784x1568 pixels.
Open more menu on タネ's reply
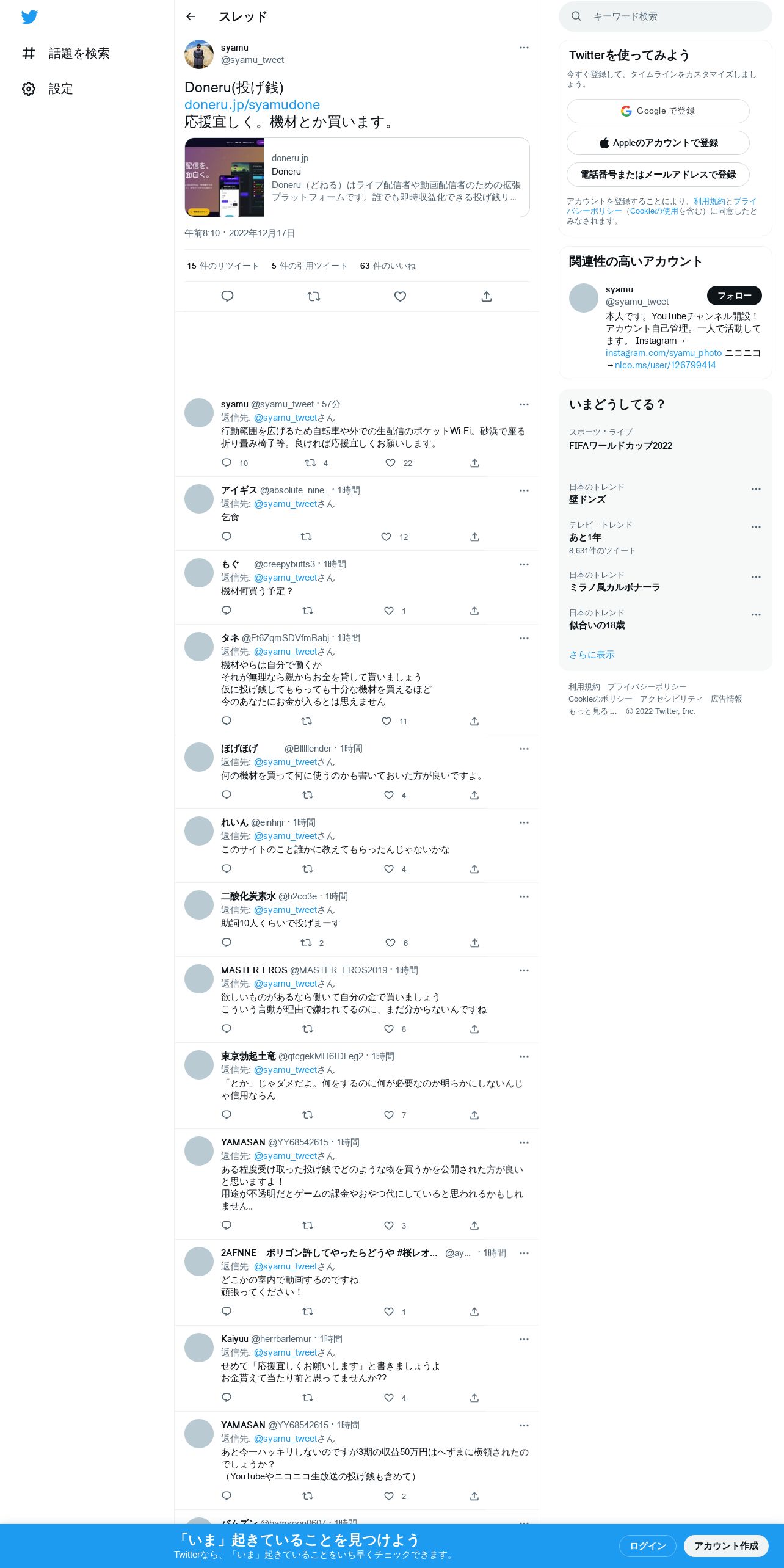(x=524, y=638)
